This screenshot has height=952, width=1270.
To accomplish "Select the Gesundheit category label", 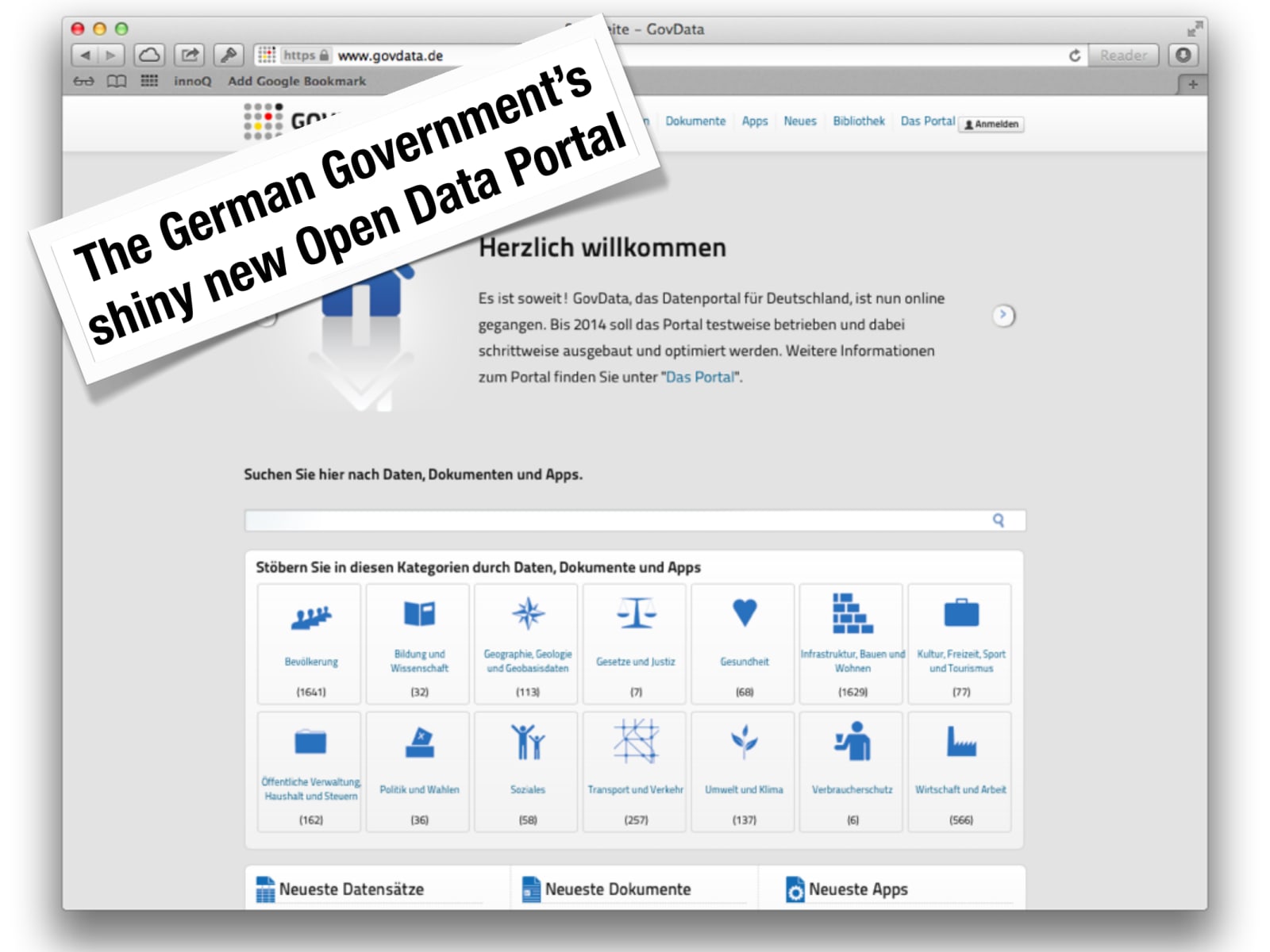I will pyautogui.click(x=745, y=662).
